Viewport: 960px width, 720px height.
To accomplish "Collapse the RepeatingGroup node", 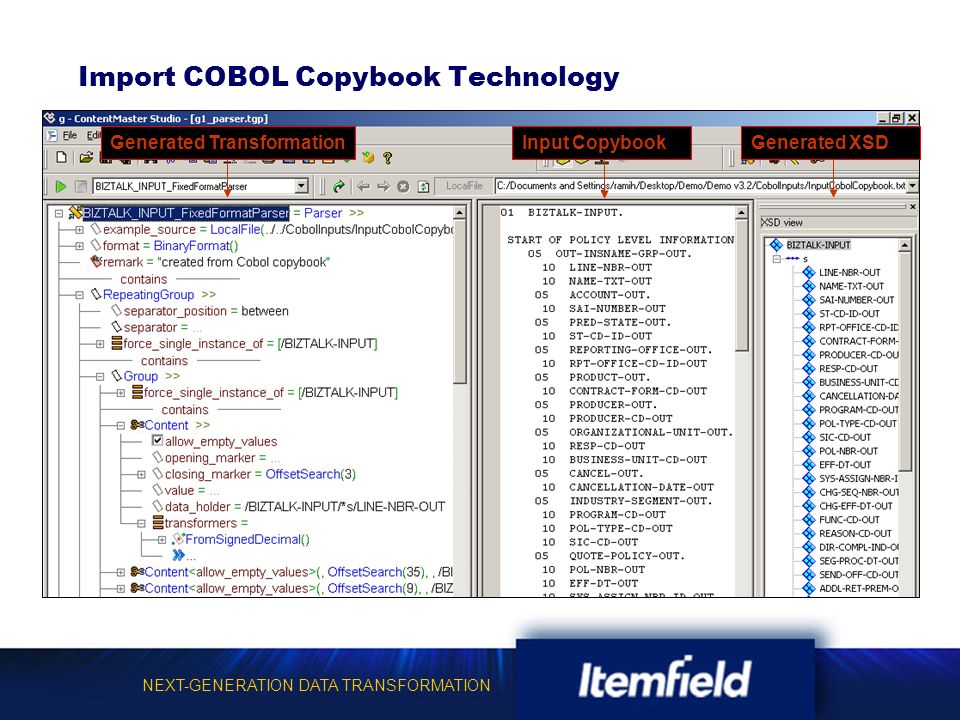I will click(79, 295).
